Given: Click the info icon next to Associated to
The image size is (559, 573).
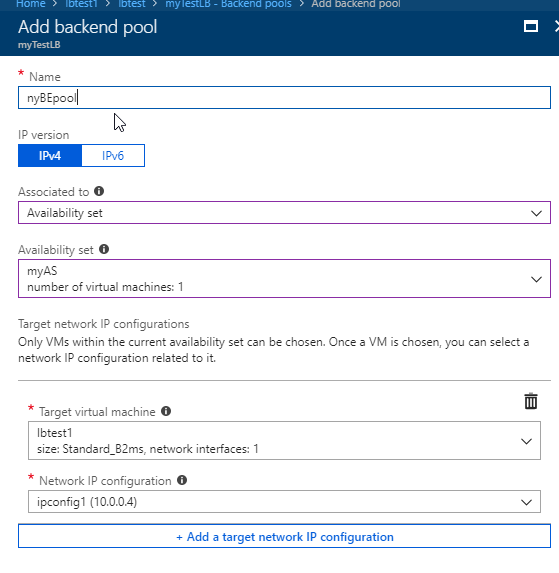Looking at the screenshot, I should pyautogui.click(x=99, y=191).
